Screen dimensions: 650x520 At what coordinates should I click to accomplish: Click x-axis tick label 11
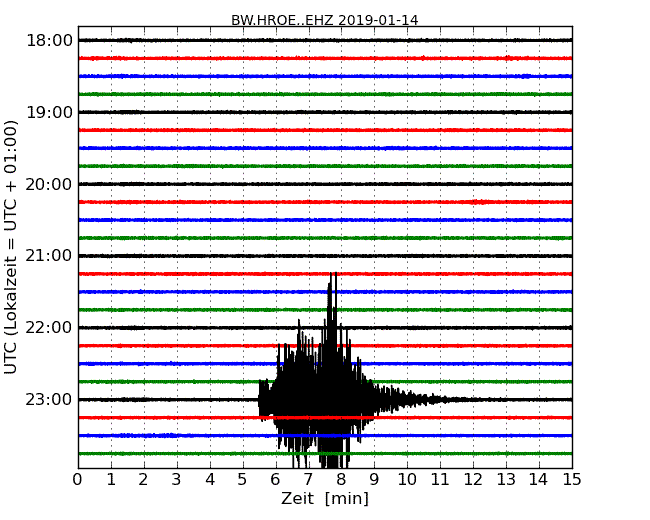[440, 480]
